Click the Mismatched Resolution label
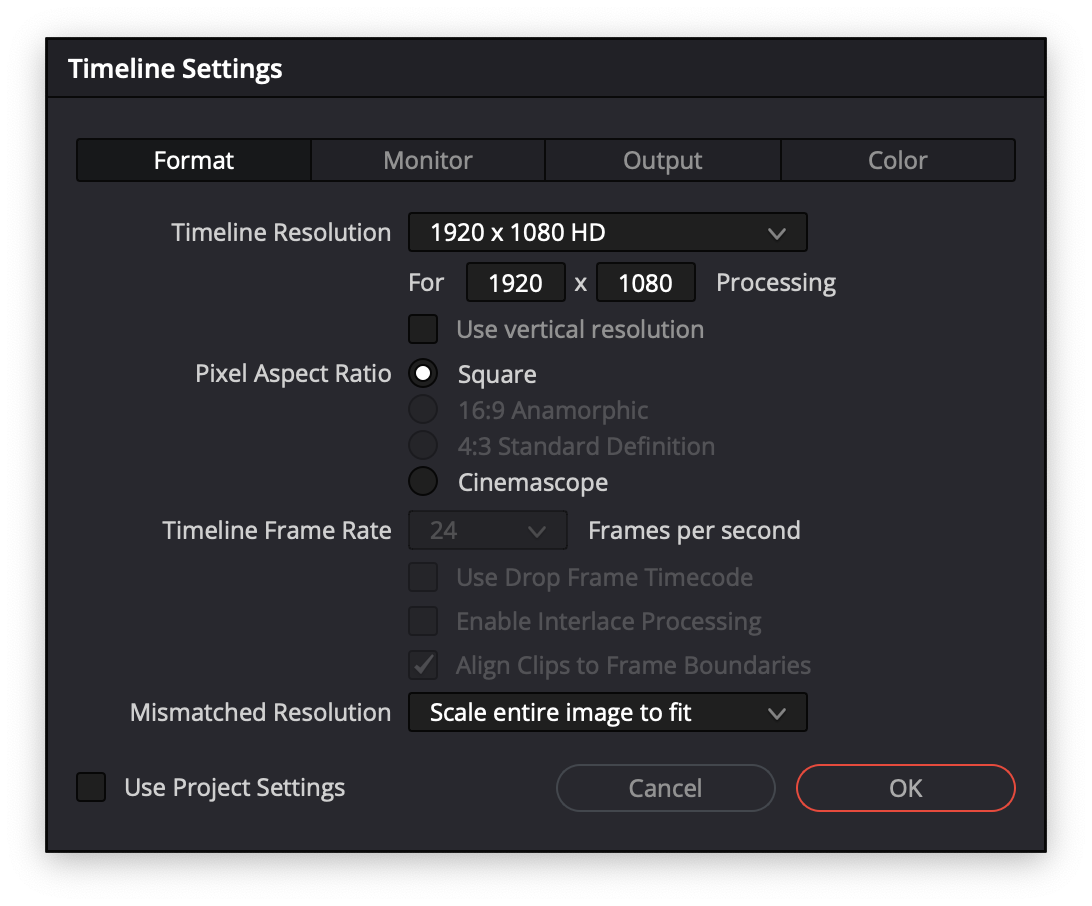The image size is (1092, 906). click(x=260, y=712)
